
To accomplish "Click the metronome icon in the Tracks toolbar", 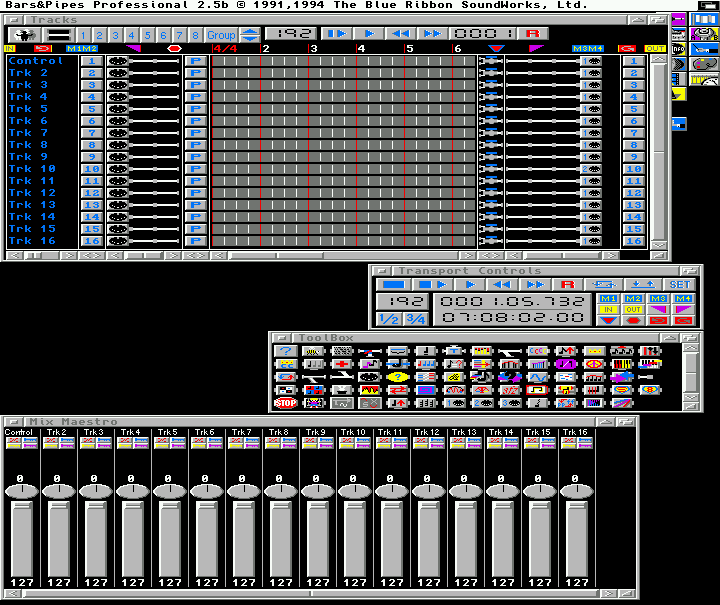I will click(20, 35).
